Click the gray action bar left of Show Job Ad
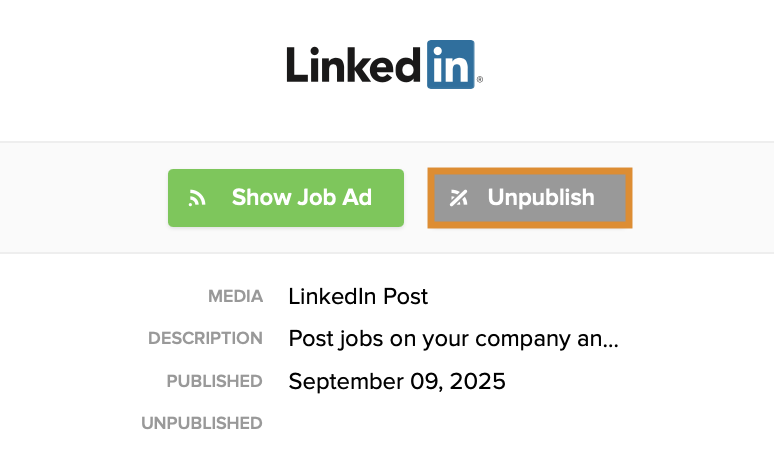 [x=80, y=198]
